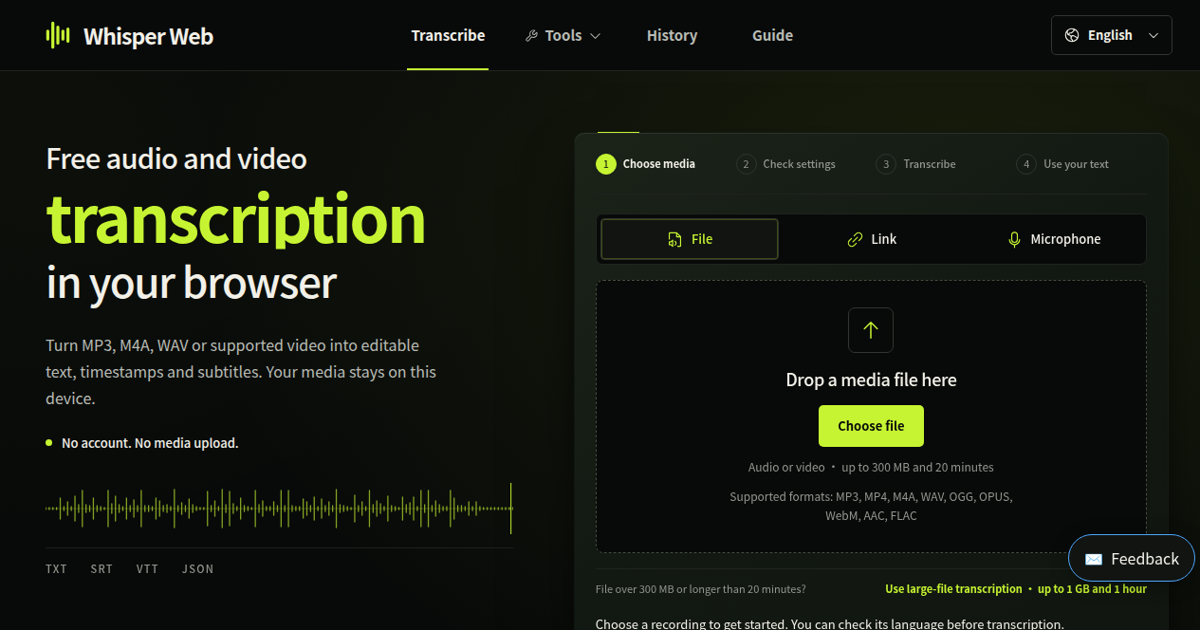Click the JSON format label

(198, 569)
